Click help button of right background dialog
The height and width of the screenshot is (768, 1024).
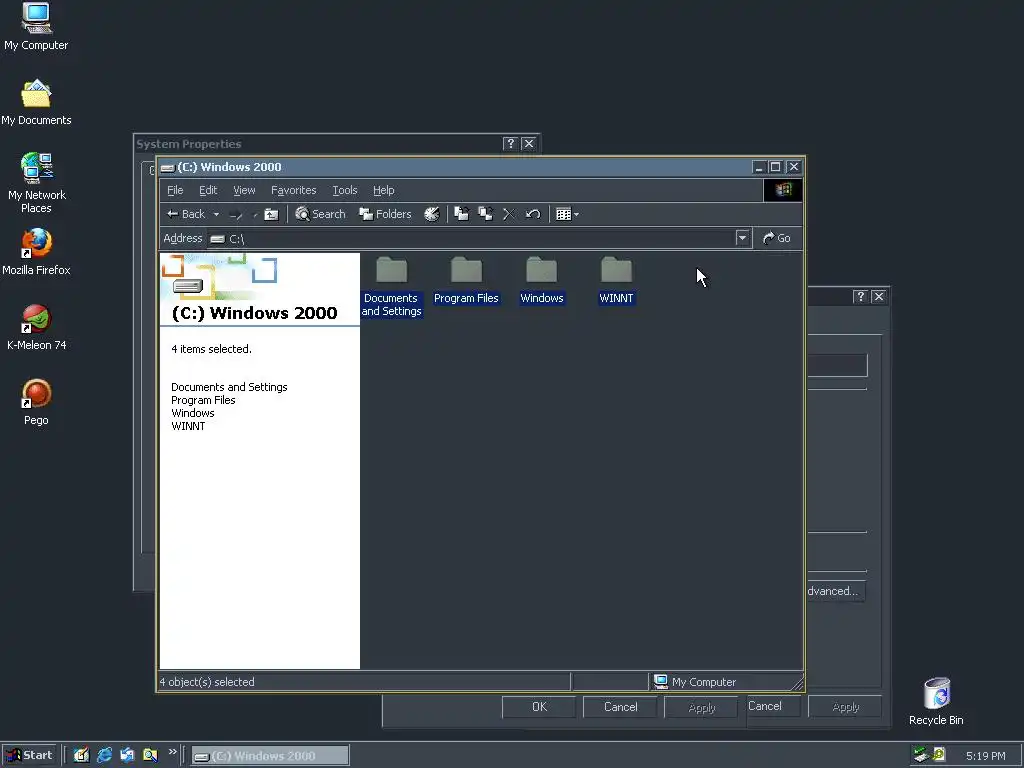click(861, 296)
